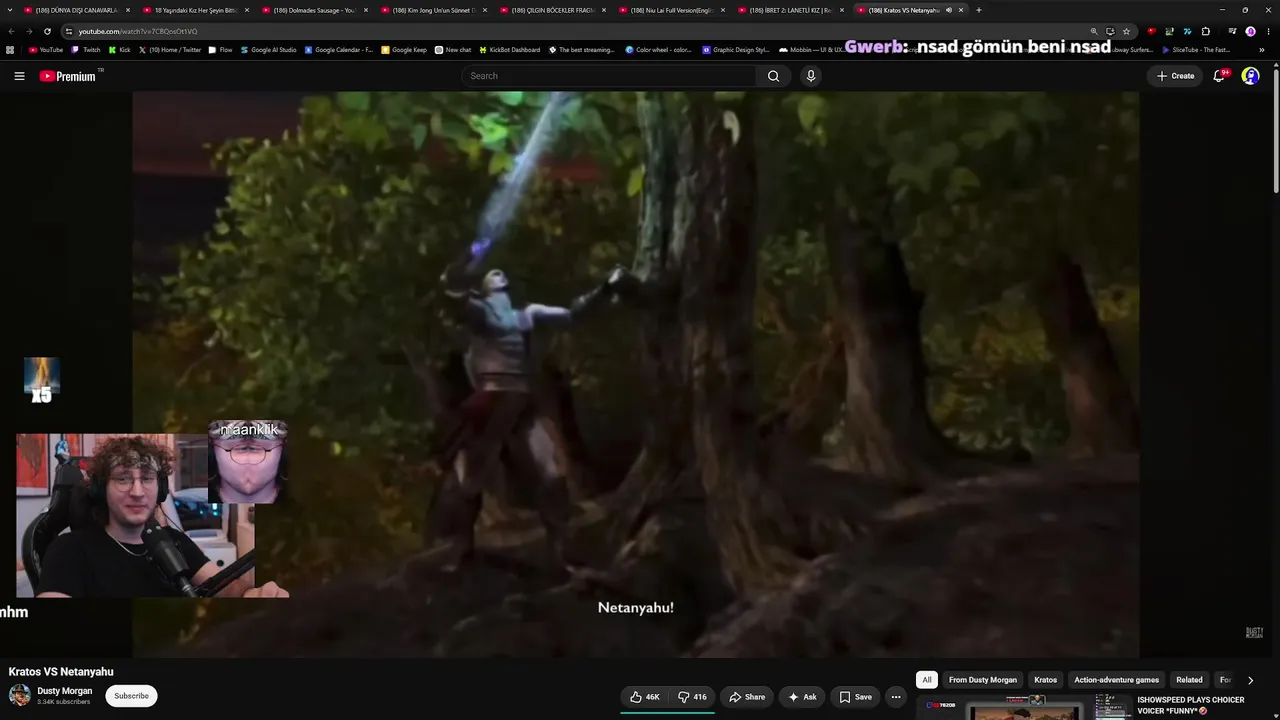Viewport: 1280px width, 720px height.
Task: Open the ISHOWSPEED recommended video thumbnail
Action: 1025,708
